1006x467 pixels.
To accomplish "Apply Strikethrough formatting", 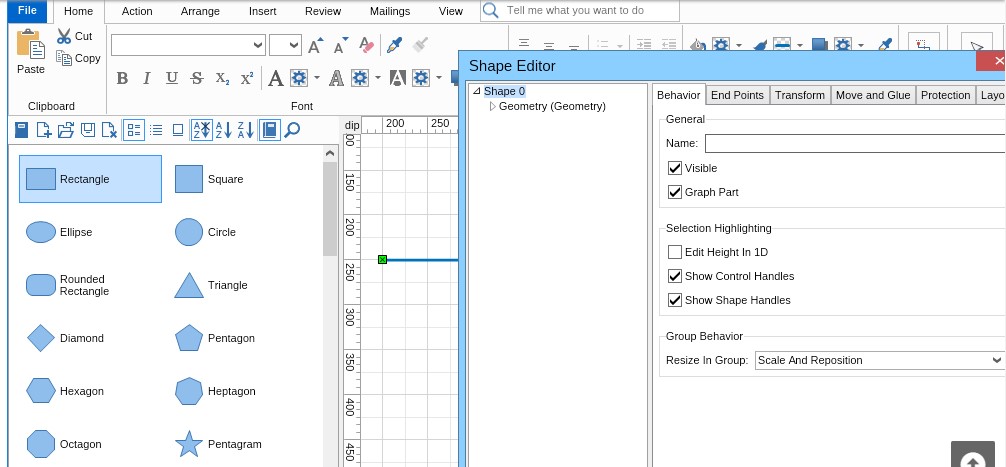I will (197, 78).
